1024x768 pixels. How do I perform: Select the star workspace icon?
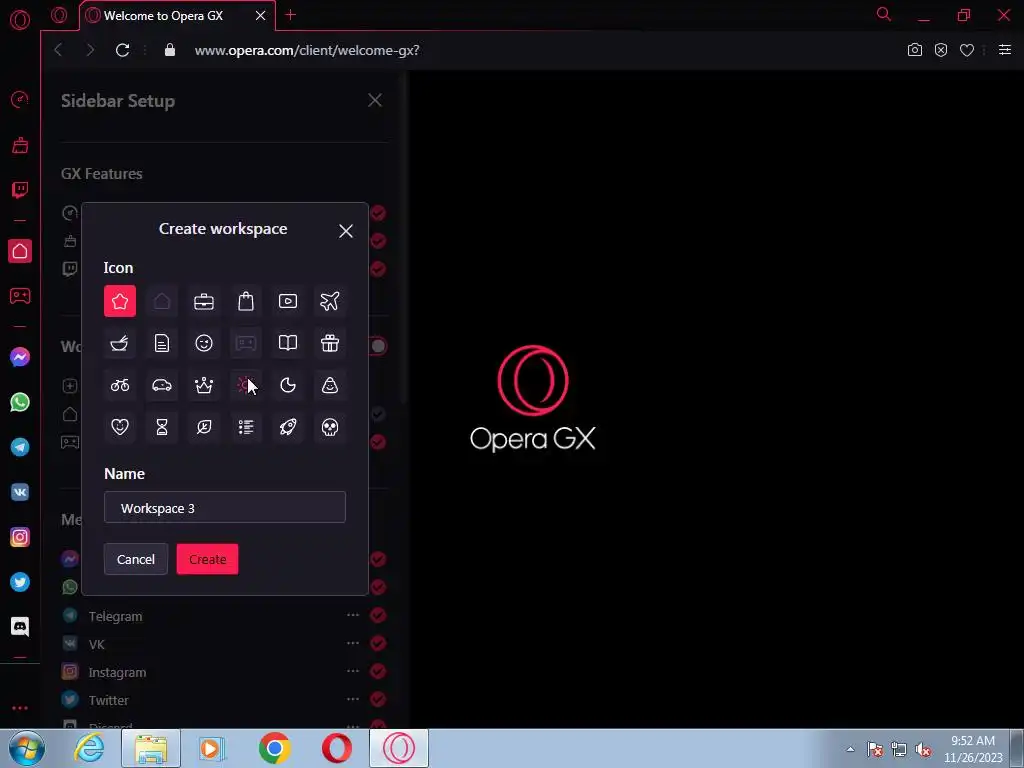coord(120,301)
